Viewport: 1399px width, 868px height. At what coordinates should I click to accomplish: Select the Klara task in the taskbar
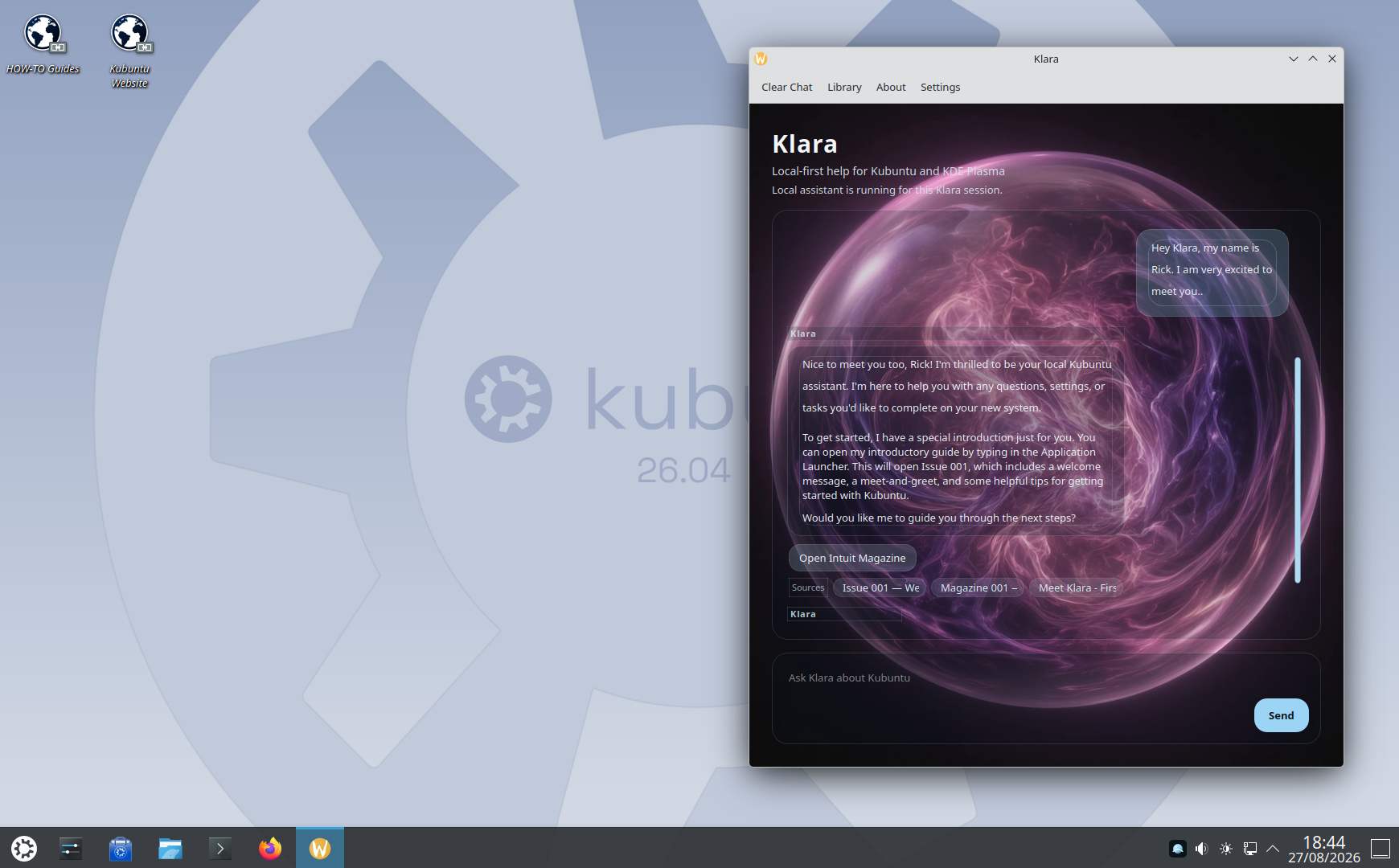(x=320, y=848)
